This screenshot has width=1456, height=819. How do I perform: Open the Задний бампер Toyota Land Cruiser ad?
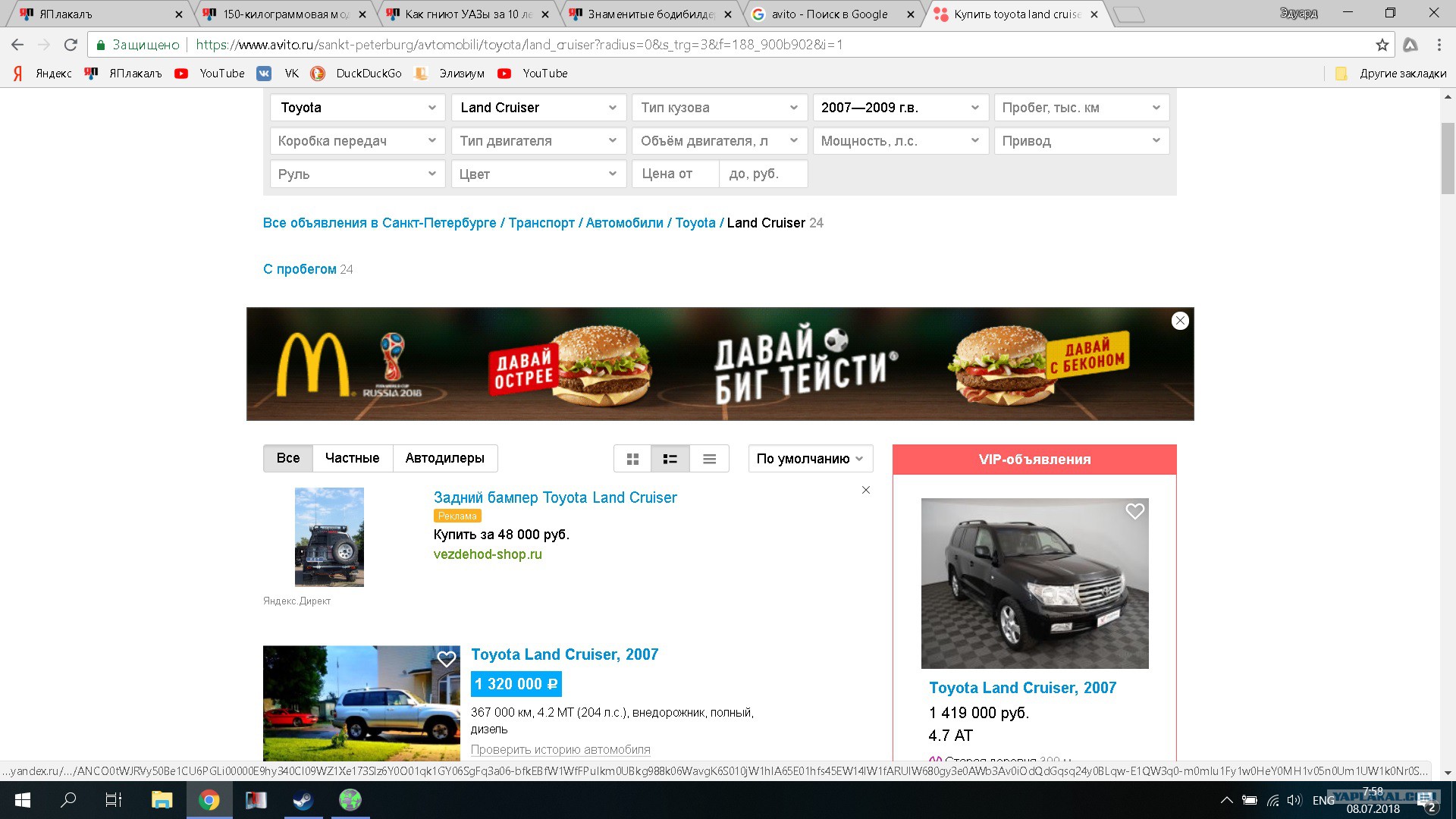(555, 497)
